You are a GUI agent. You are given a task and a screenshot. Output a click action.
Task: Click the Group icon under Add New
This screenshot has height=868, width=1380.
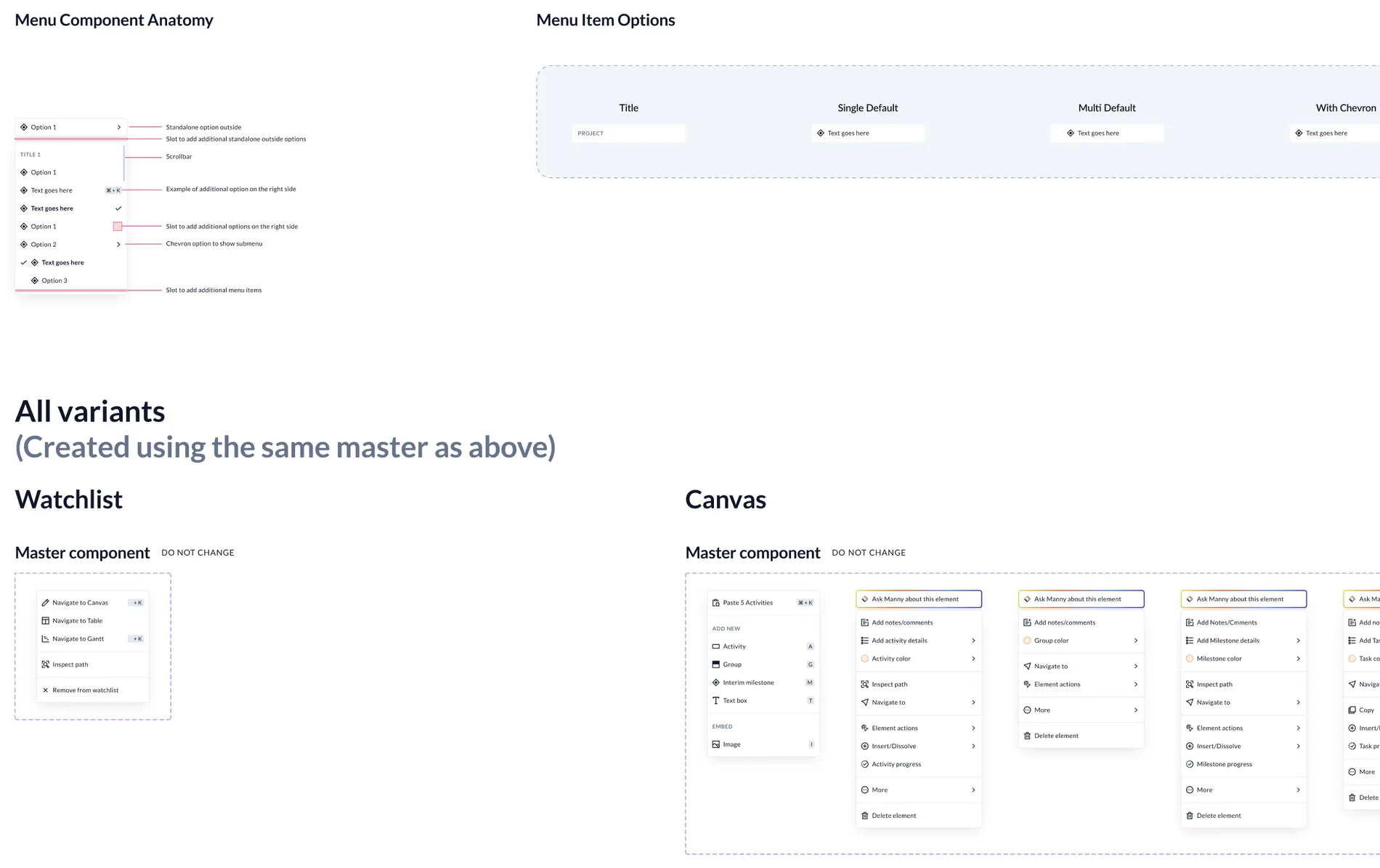(x=715, y=665)
